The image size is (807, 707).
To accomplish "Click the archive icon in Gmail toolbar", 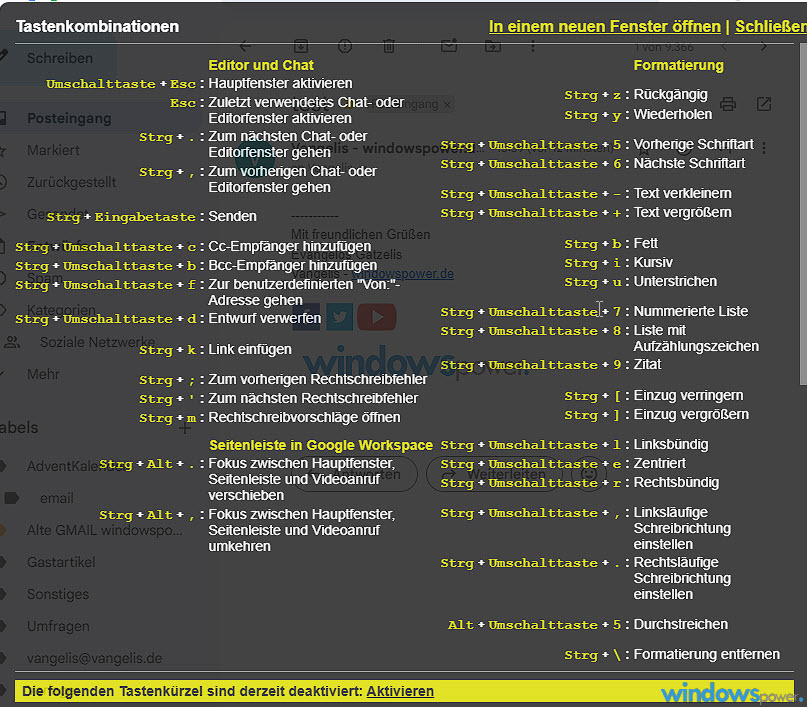I will 301,46.
